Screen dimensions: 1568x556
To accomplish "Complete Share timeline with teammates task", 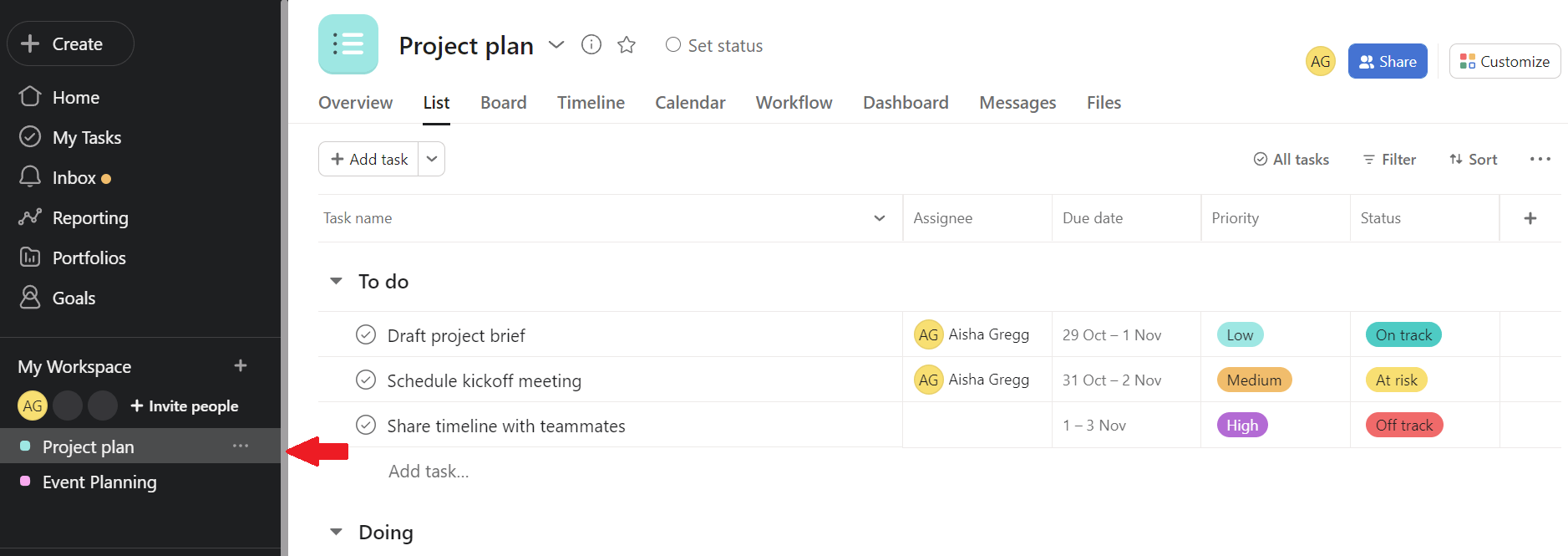I will (366, 426).
